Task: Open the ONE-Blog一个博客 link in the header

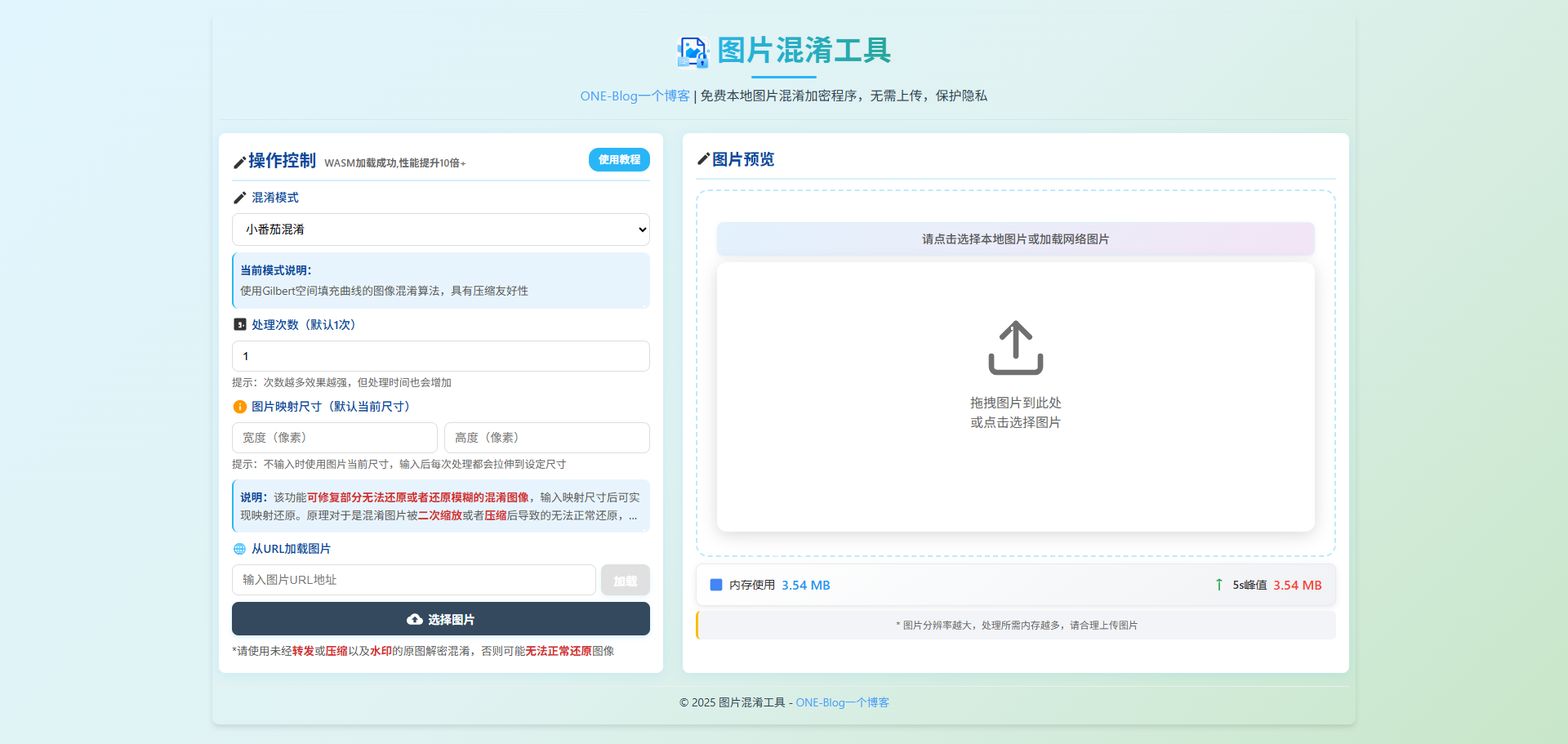Action: point(634,96)
